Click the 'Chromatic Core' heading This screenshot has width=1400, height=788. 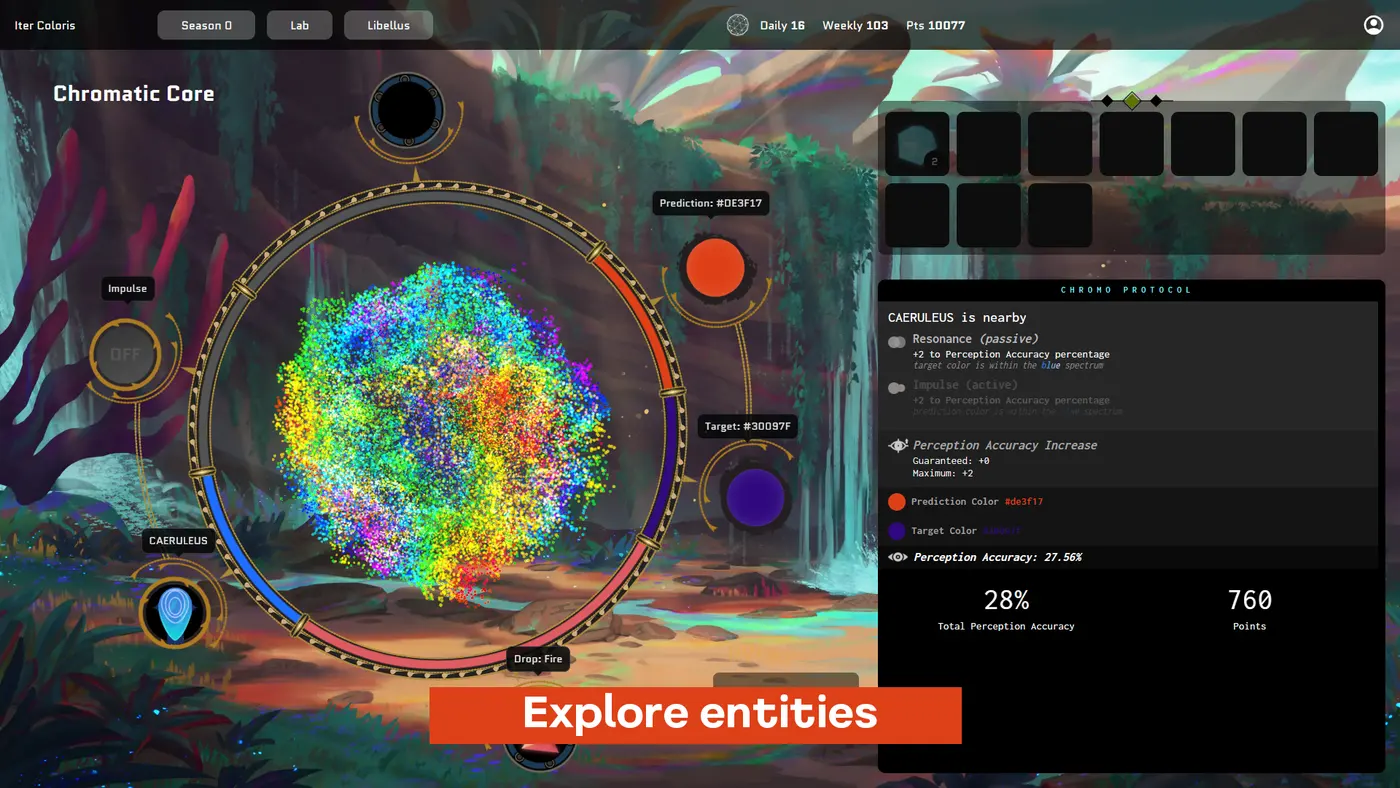(x=133, y=94)
